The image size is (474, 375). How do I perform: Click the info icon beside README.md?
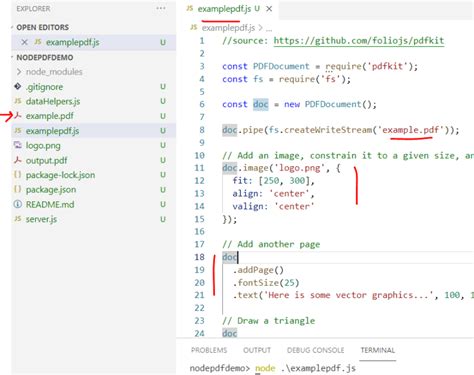pos(18,204)
